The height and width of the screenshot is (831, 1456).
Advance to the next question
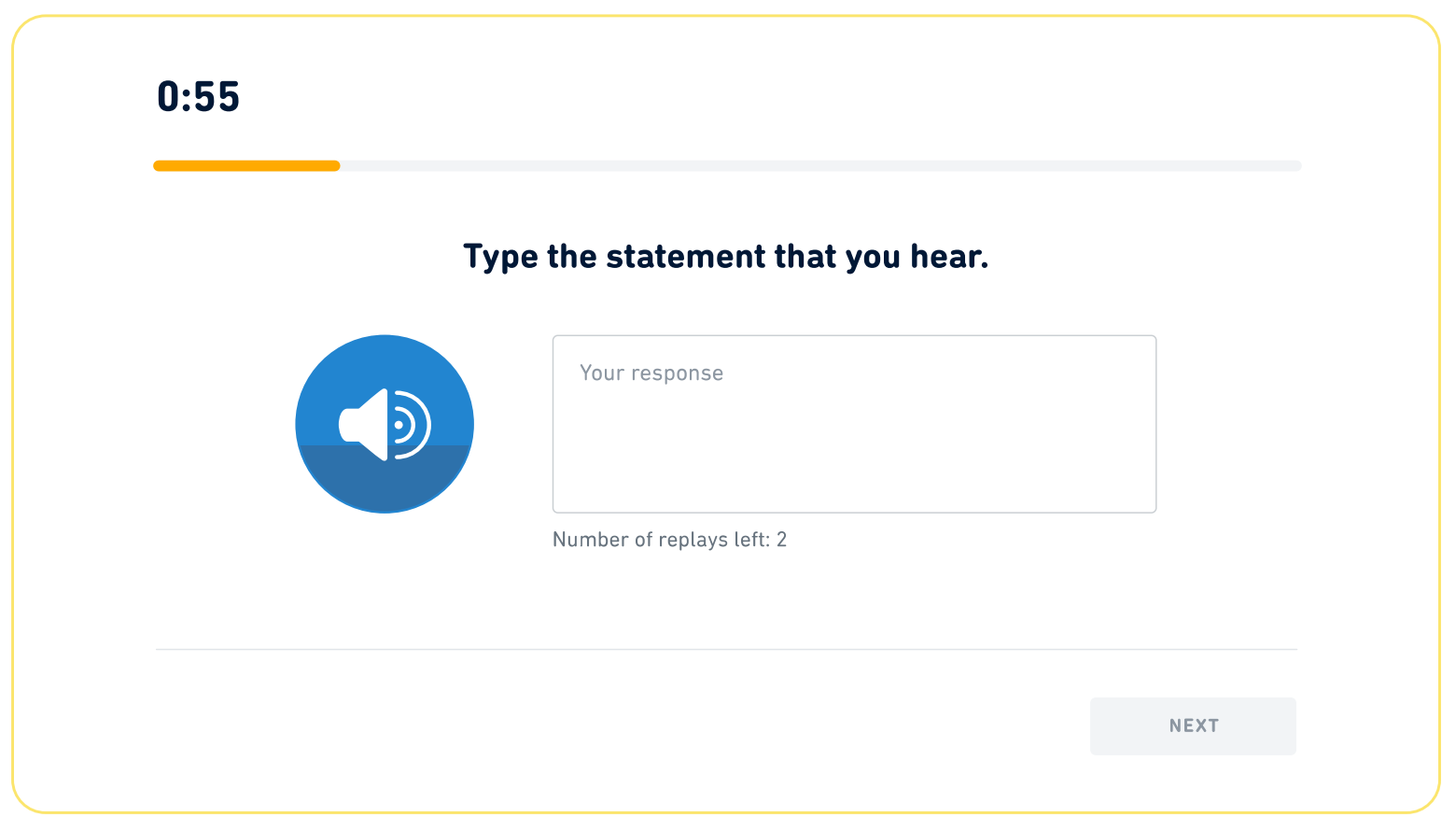[1193, 725]
